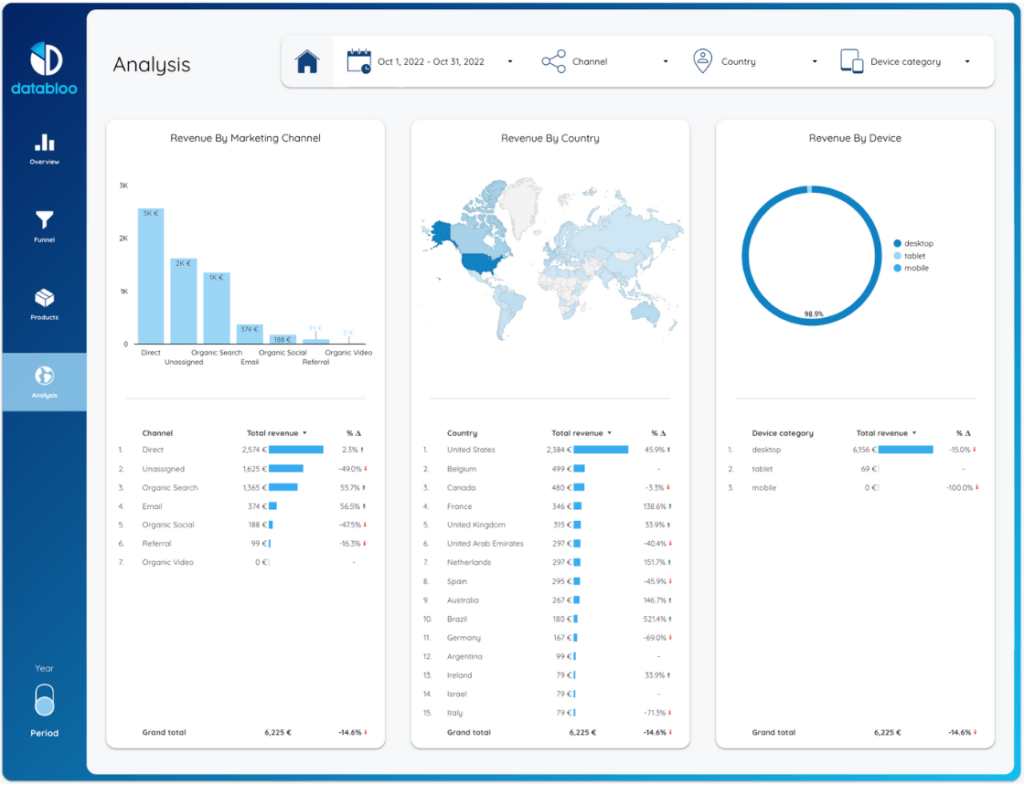Open the Overview page from the sidebar
The image size is (1024, 786).
[43, 148]
